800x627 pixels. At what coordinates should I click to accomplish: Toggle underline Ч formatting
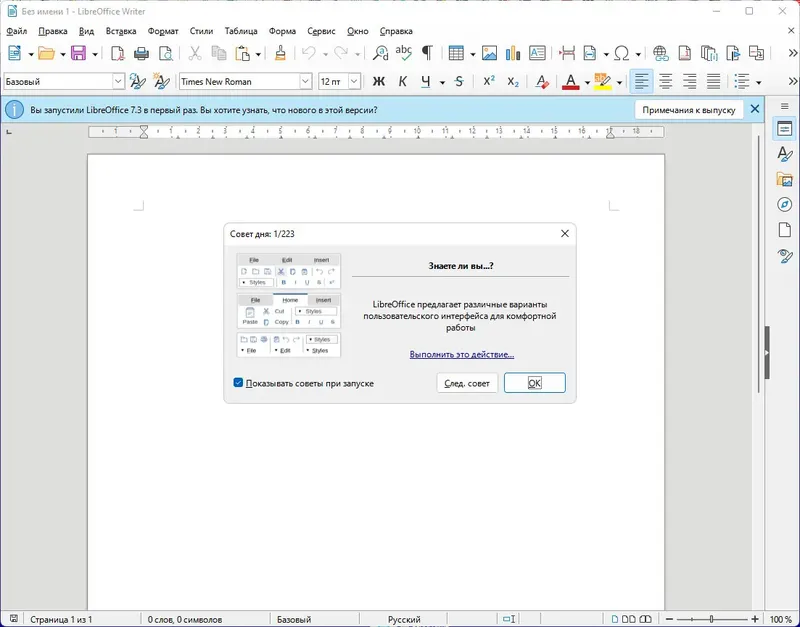426,81
